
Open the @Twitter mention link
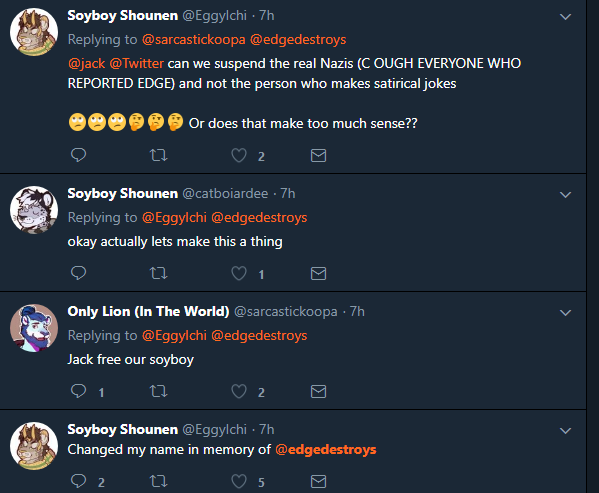pyautogui.click(x=137, y=63)
